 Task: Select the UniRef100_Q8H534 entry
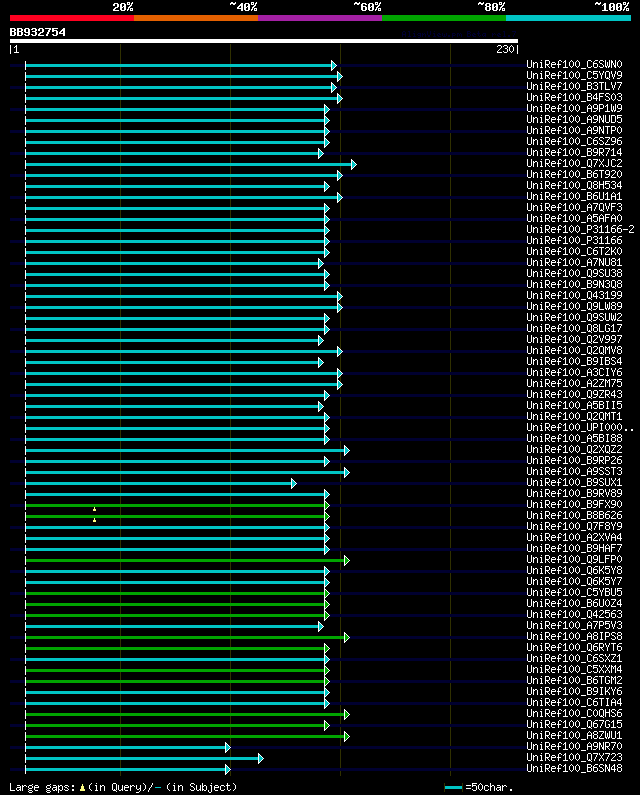coord(574,186)
